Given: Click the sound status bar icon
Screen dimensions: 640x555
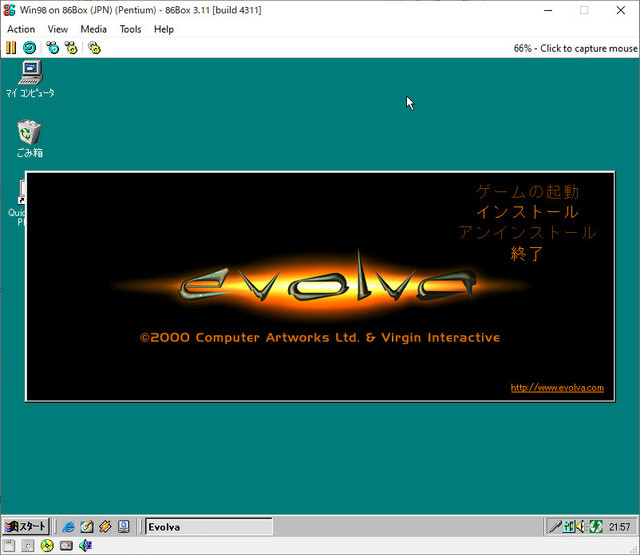Looking at the screenshot, I should [85, 546].
